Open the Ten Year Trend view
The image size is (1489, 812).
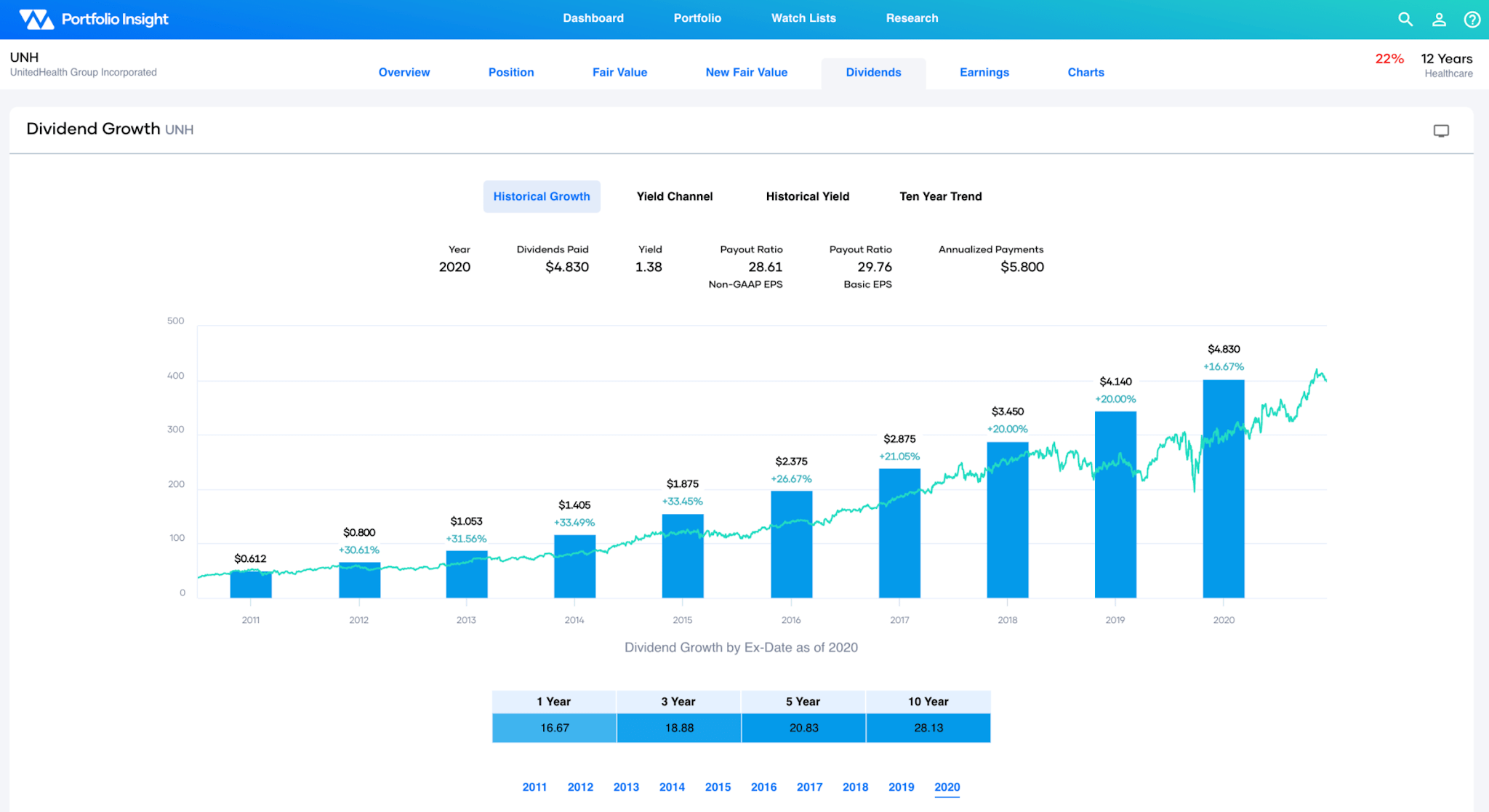coord(940,196)
